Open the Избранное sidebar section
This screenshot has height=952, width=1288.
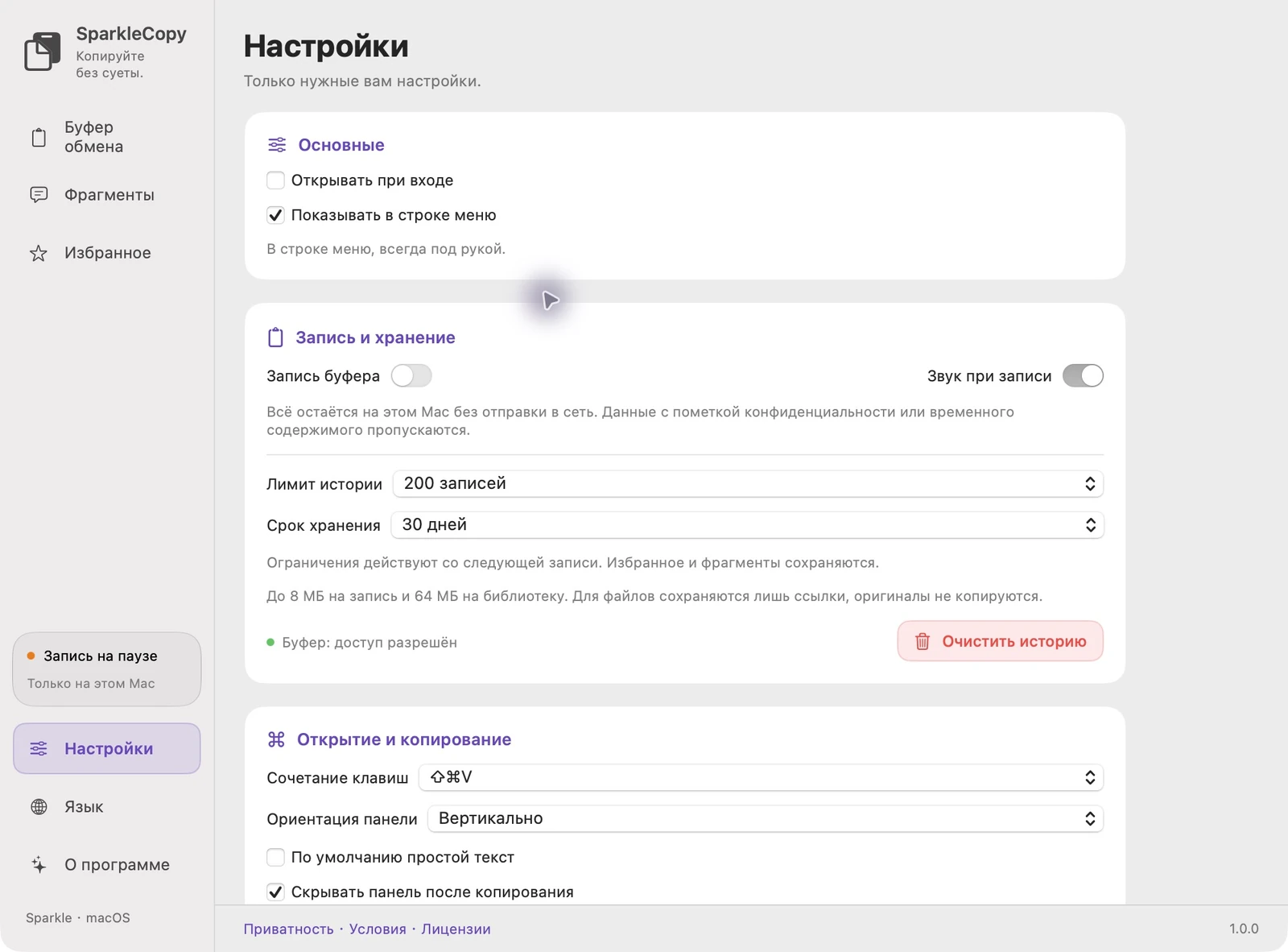(106, 253)
